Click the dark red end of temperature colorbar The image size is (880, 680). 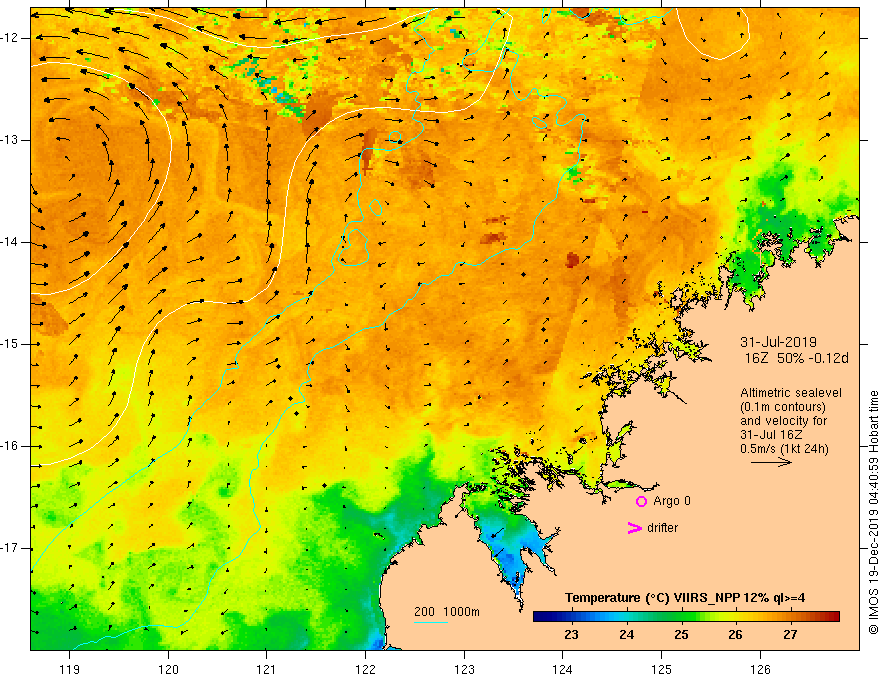coord(835,617)
